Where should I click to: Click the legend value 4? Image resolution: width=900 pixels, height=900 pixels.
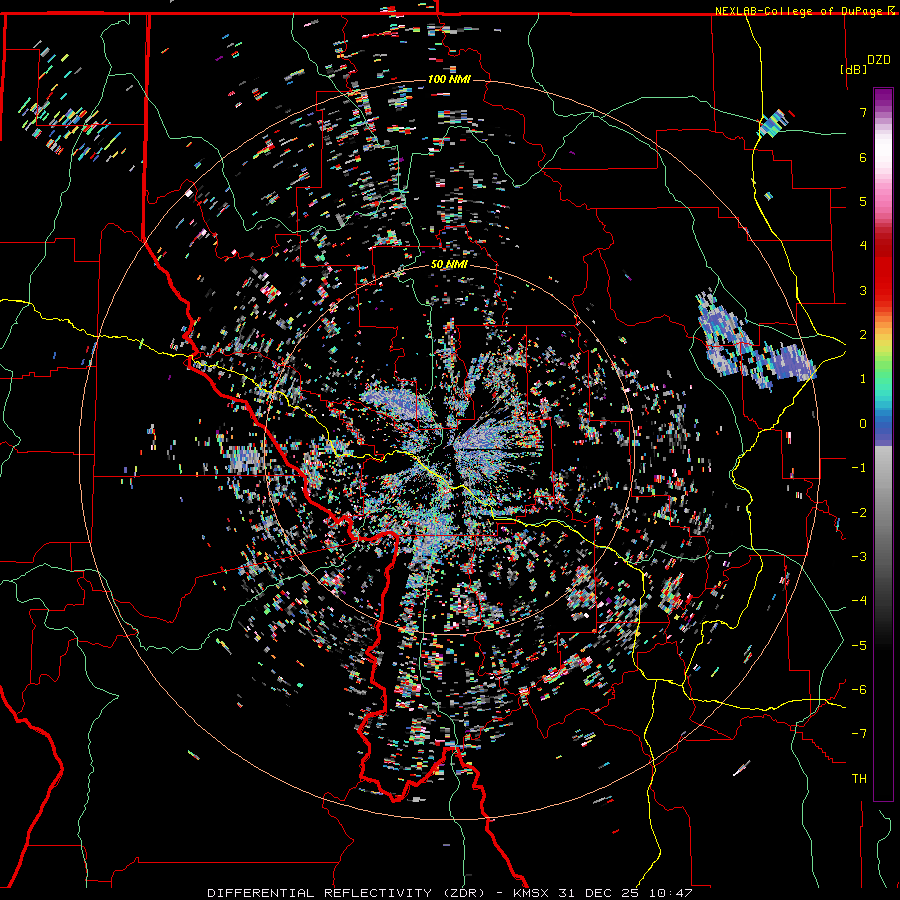coord(863,246)
